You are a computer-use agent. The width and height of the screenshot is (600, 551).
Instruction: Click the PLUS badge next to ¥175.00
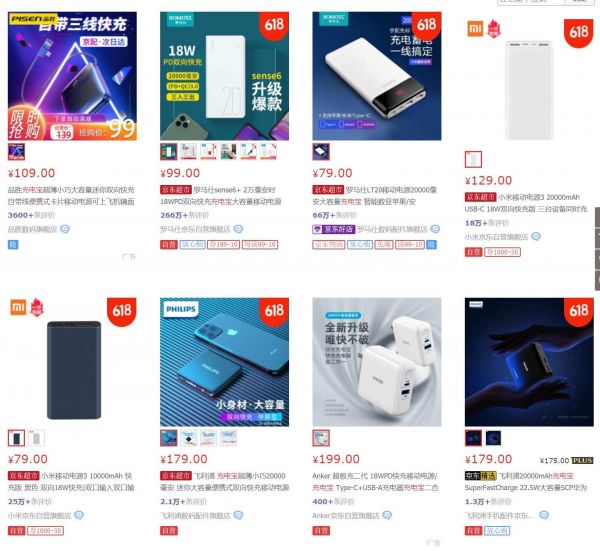click(x=582, y=460)
